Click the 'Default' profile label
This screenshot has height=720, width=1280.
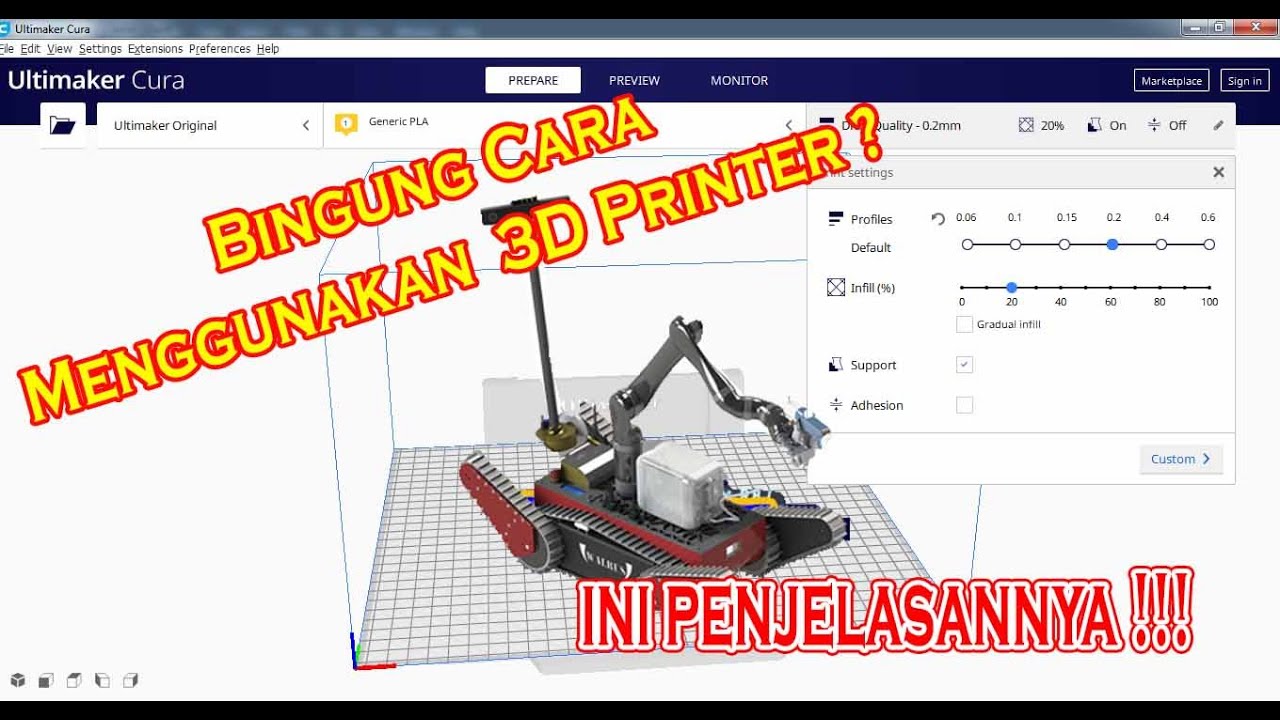click(x=871, y=247)
